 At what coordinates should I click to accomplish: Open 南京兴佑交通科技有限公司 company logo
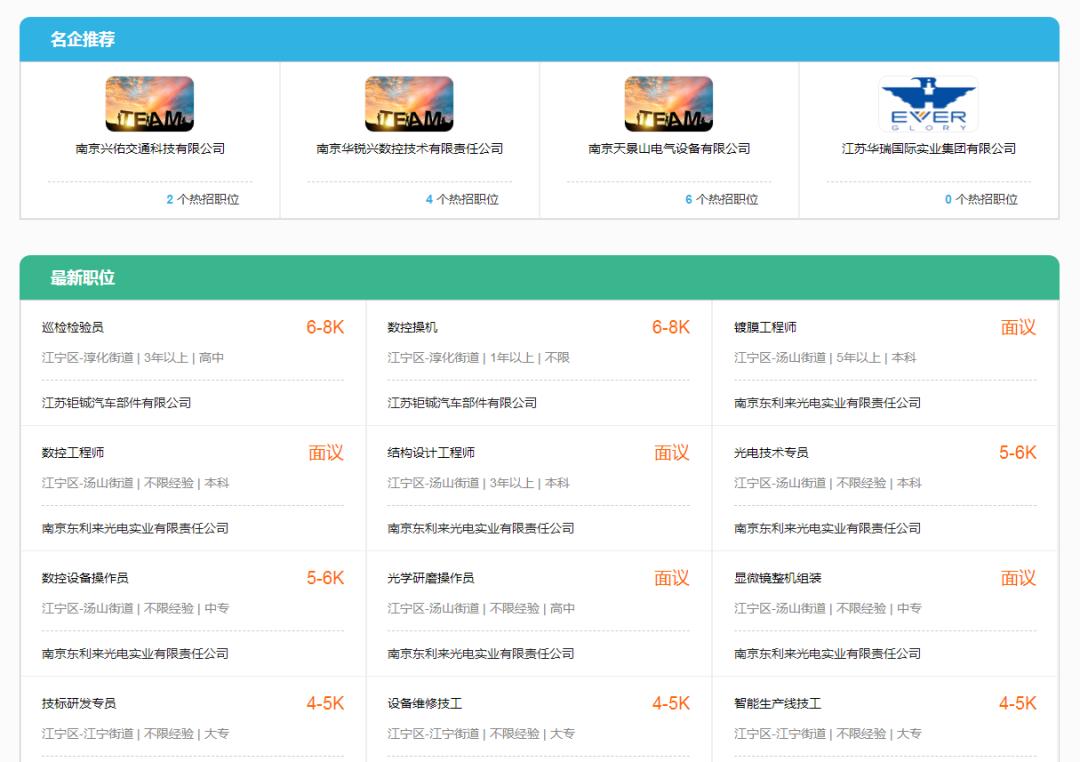(x=149, y=104)
